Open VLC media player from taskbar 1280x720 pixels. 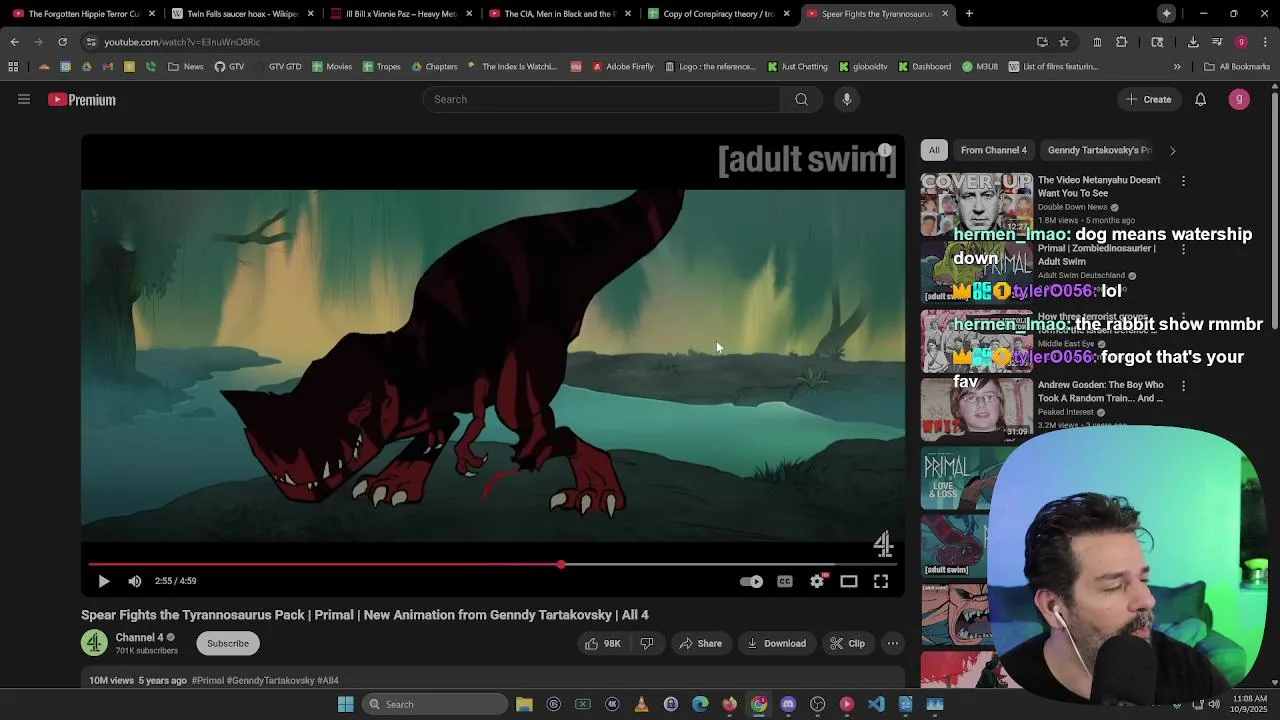[x=642, y=704]
